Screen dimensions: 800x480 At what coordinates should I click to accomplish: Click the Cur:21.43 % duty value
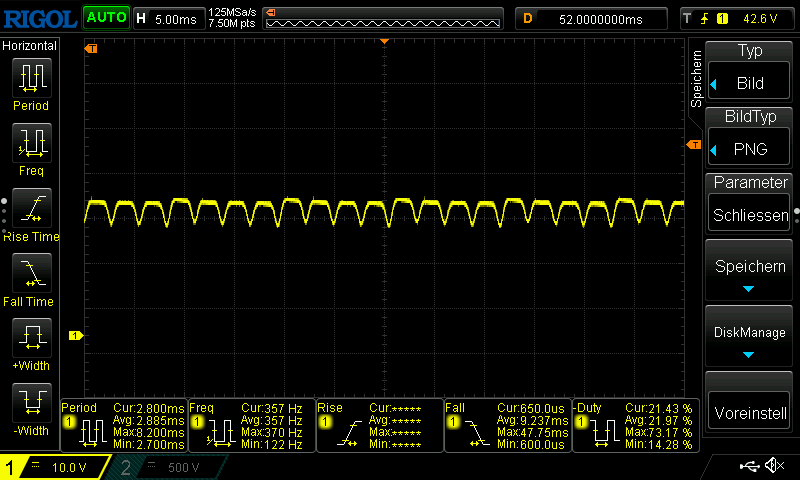(659, 409)
